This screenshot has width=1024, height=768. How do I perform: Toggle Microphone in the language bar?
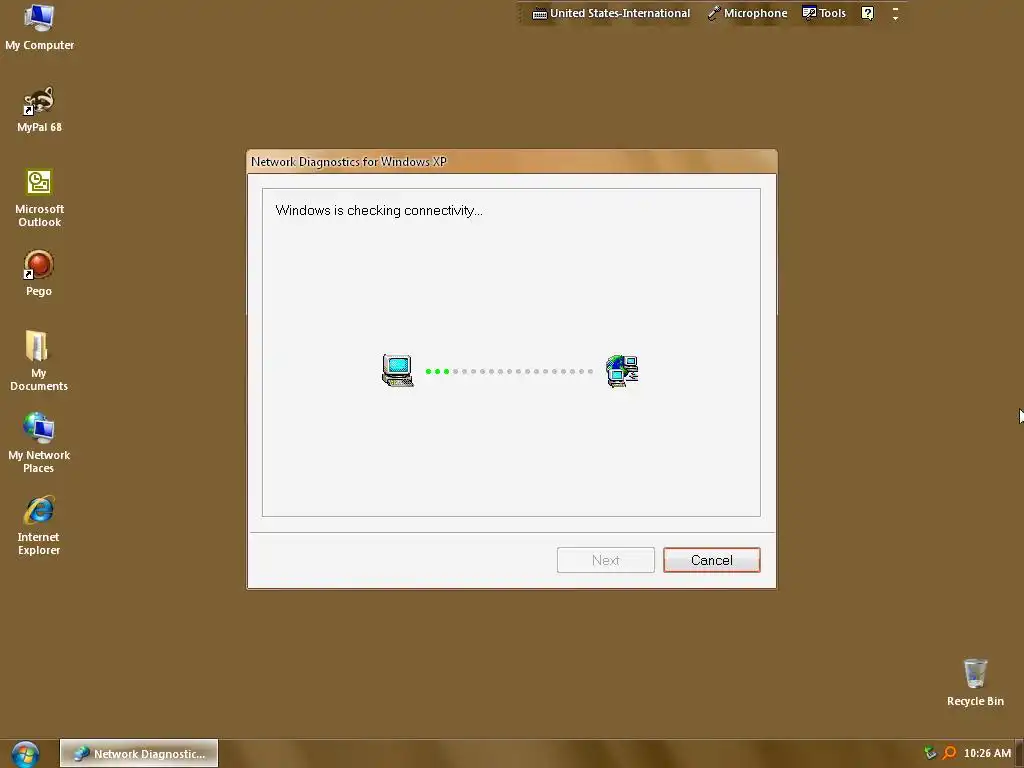pos(747,13)
